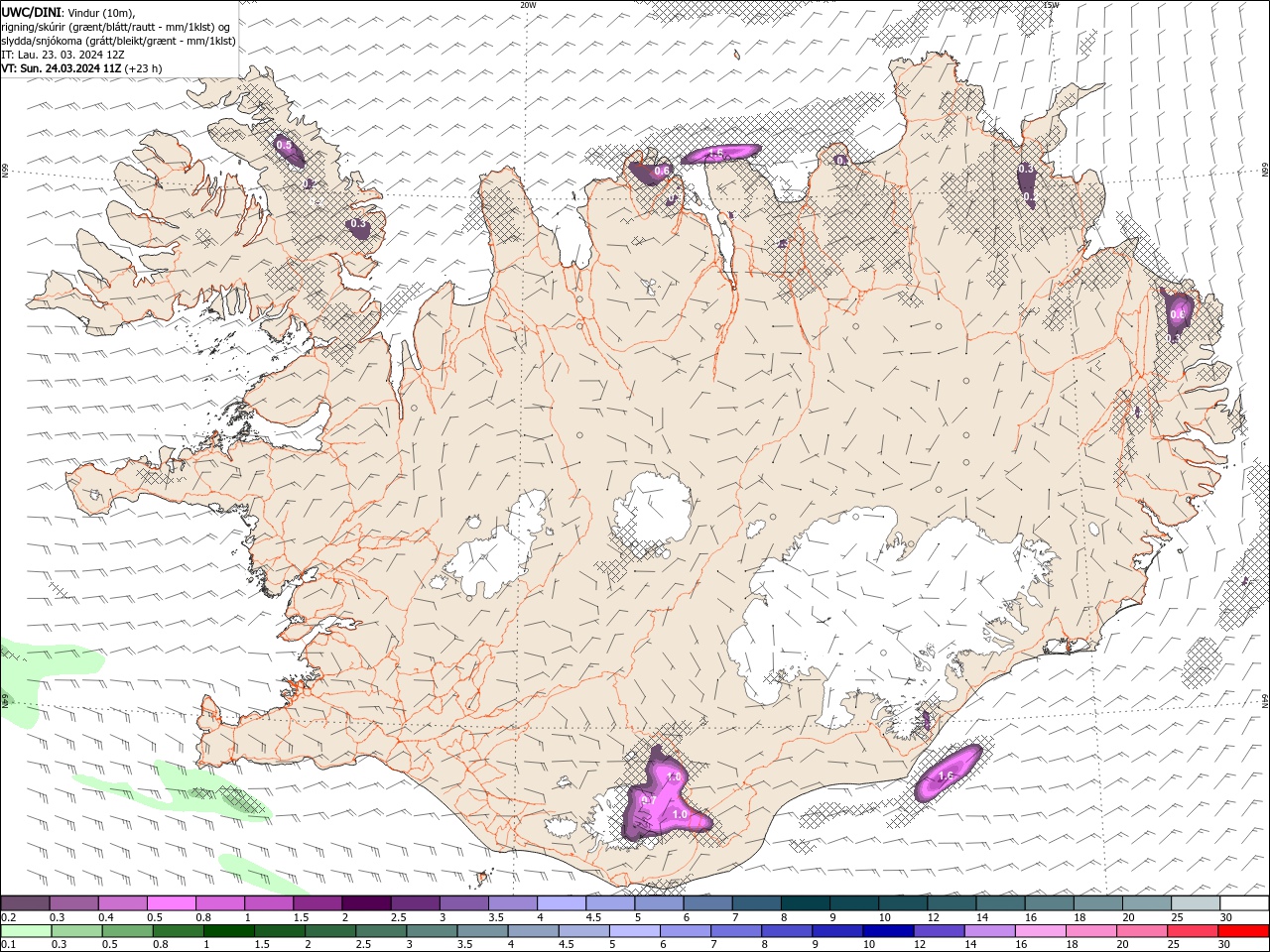Pick the darkest green rain swatch labeled 1
Image resolution: width=1270 pixels, height=952 pixels.
pyautogui.click(x=228, y=931)
